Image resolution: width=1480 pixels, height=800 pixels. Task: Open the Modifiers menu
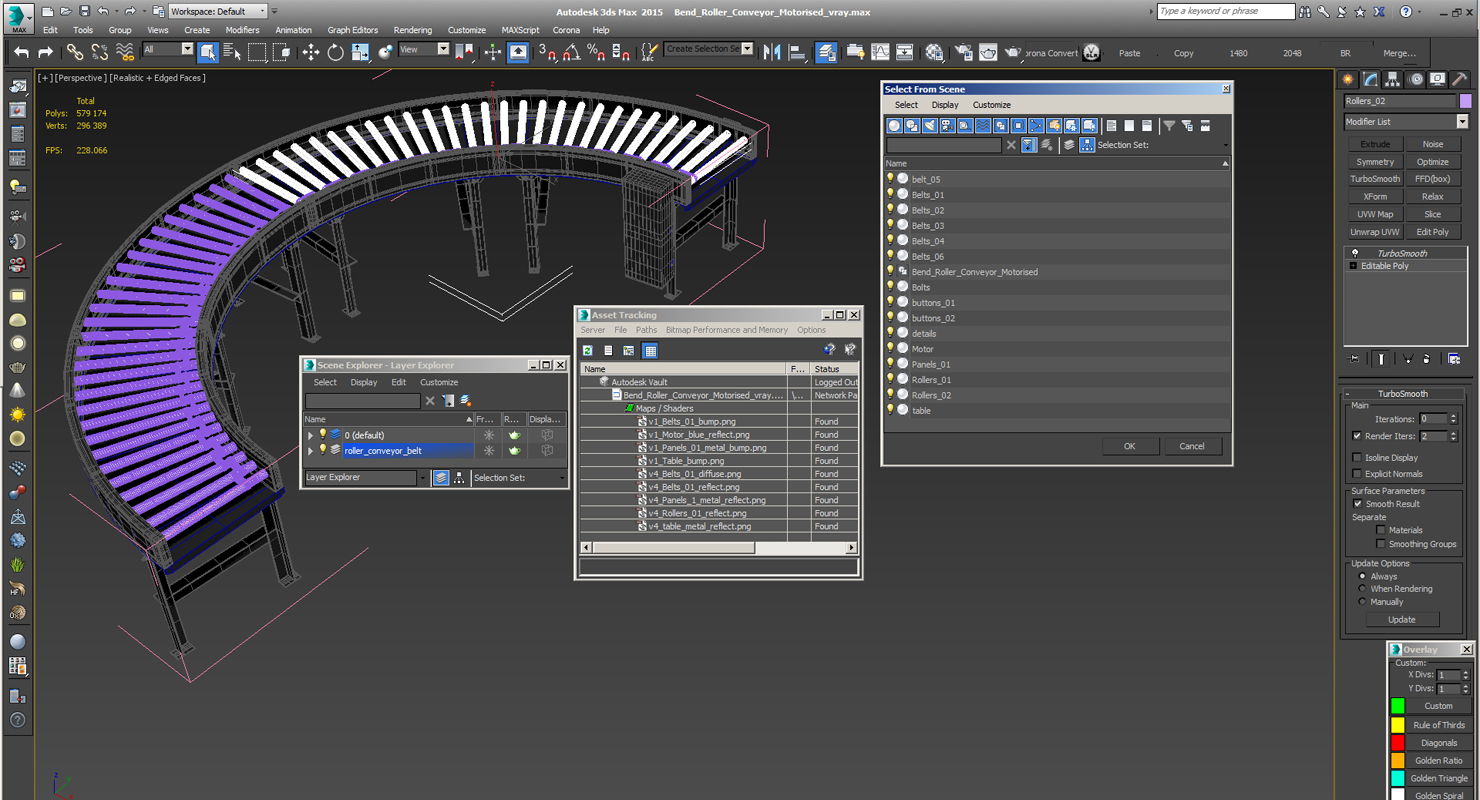(242, 30)
